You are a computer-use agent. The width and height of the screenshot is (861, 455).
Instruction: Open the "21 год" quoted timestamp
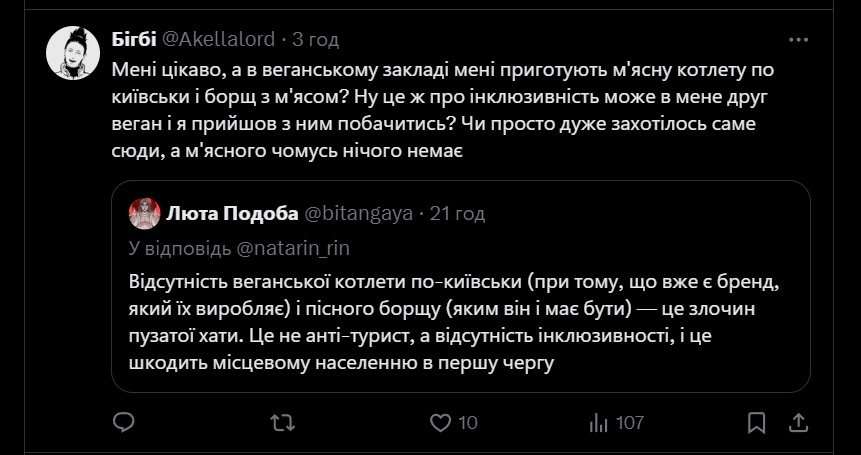coord(457,213)
